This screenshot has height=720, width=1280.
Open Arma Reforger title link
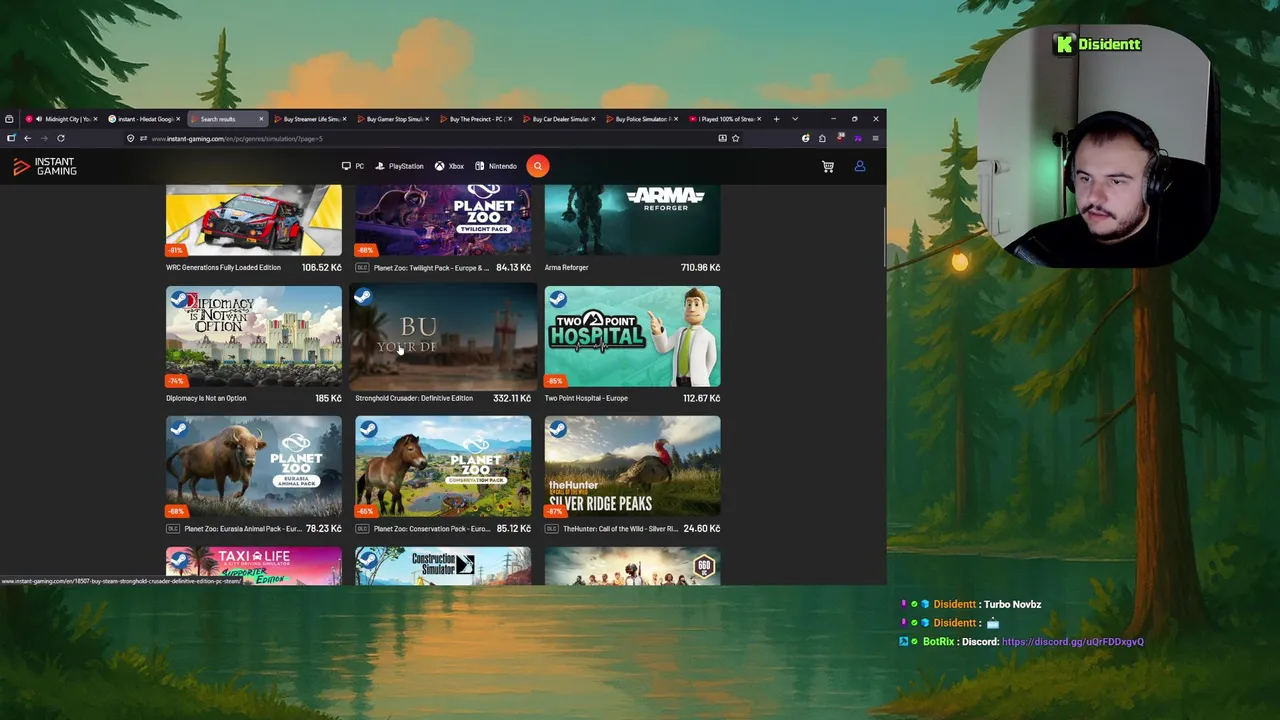pos(566,268)
